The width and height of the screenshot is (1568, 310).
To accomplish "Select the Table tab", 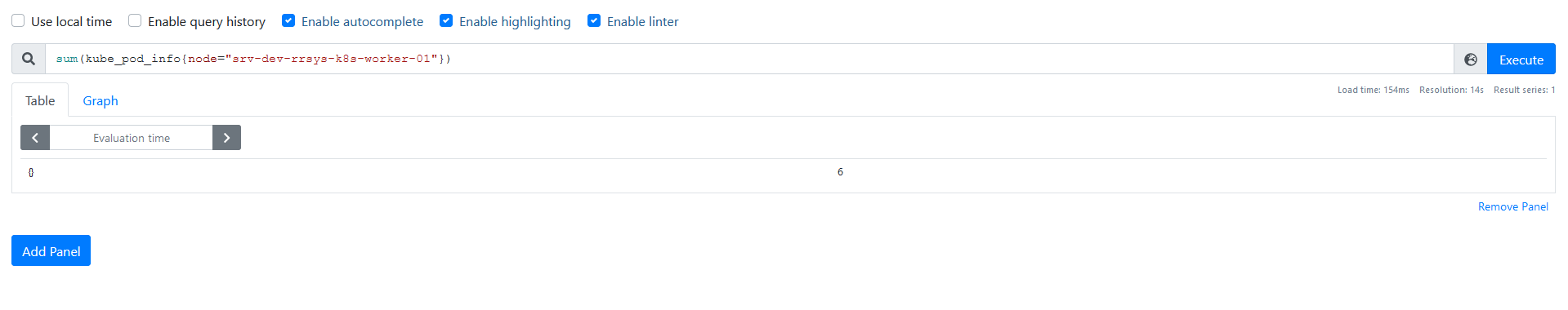I will click(x=40, y=100).
